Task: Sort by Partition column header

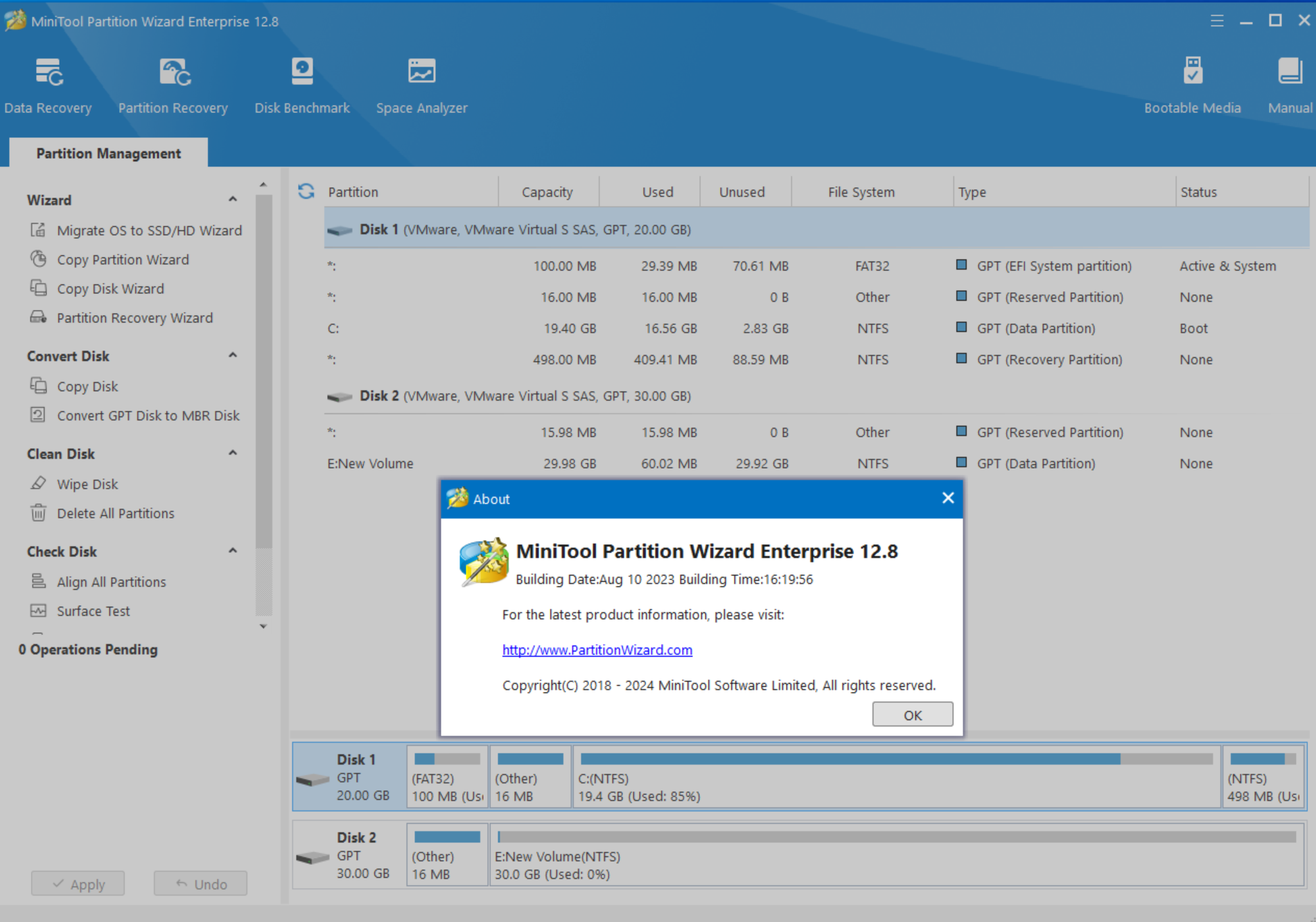Action: [x=412, y=192]
